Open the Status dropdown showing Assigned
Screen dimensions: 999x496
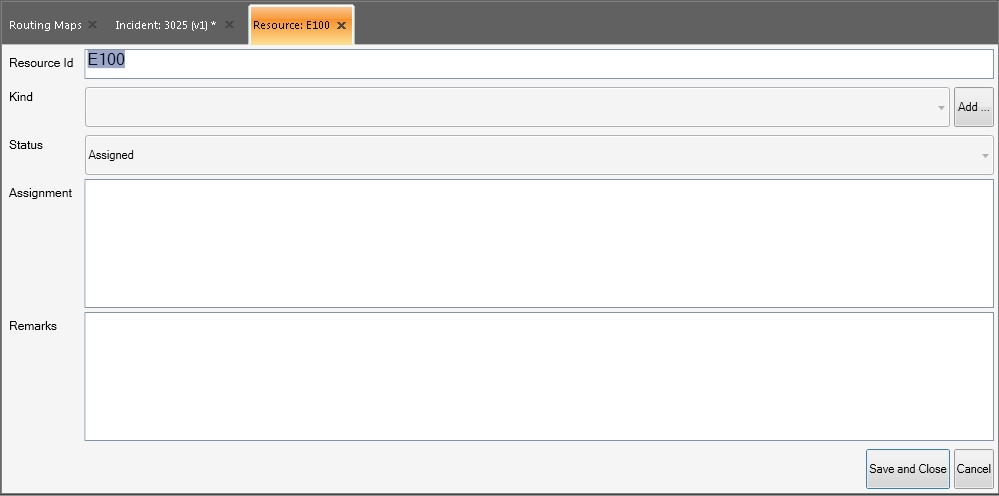[539, 155]
